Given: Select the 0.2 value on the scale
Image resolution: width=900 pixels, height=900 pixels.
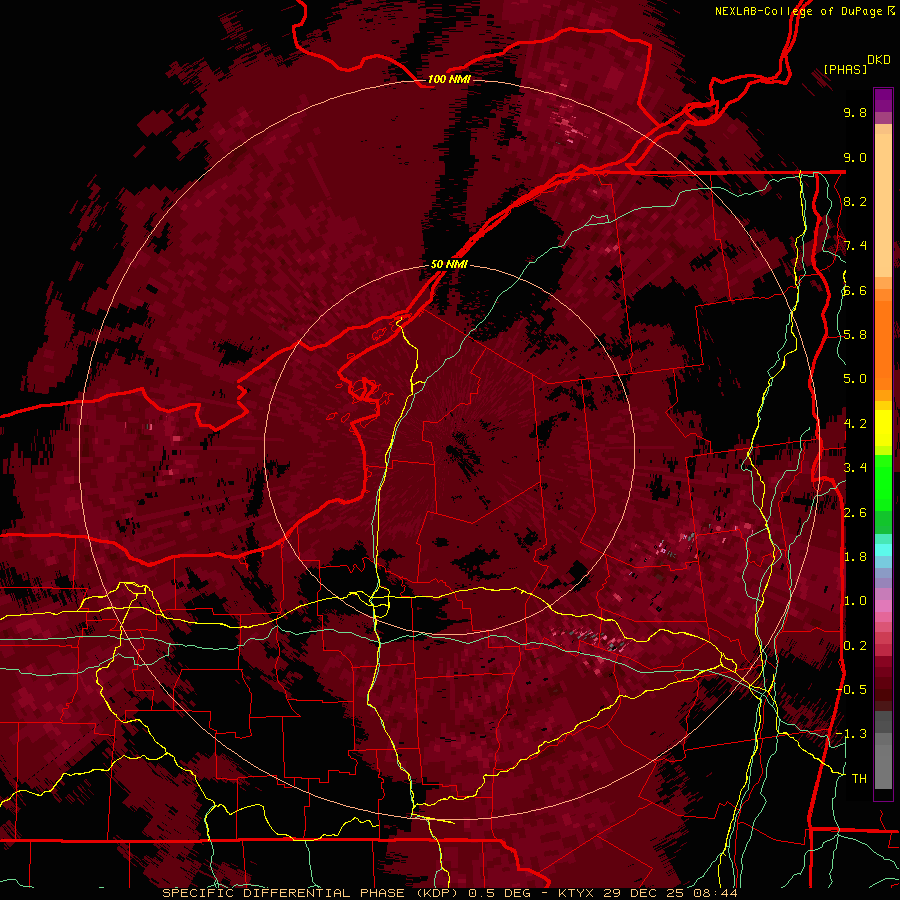Looking at the screenshot, I should [855, 646].
